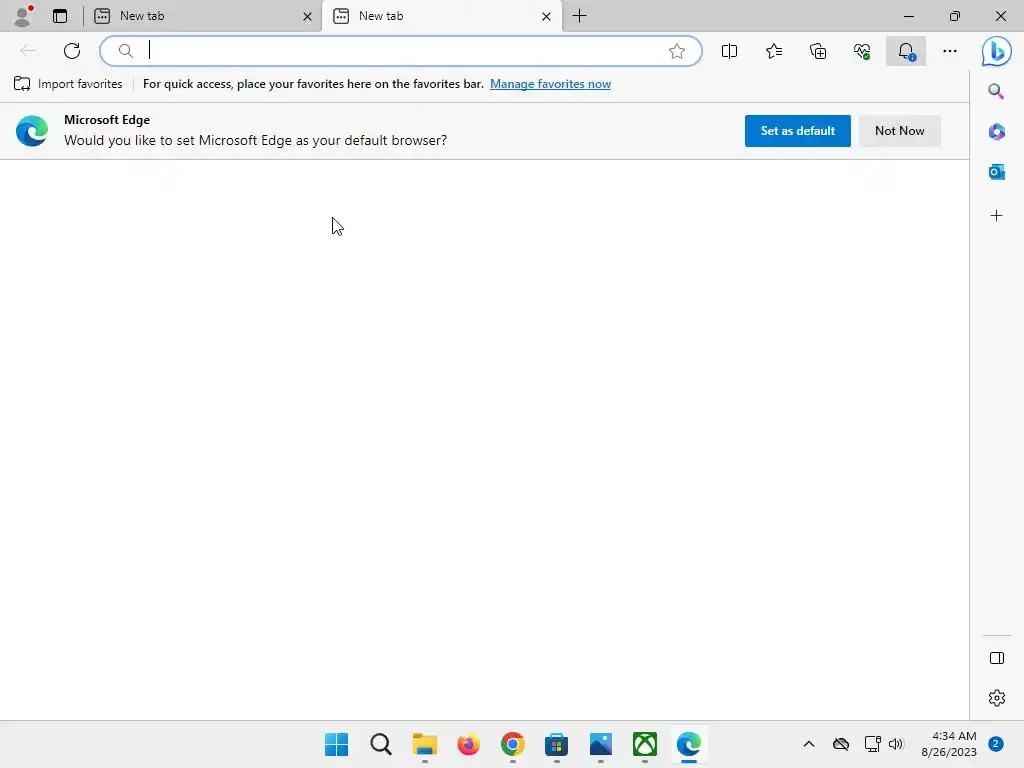Close the second New tab
The width and height of the screenshot is (1024, 768).
pyautogui.click(x=547, y=16)
